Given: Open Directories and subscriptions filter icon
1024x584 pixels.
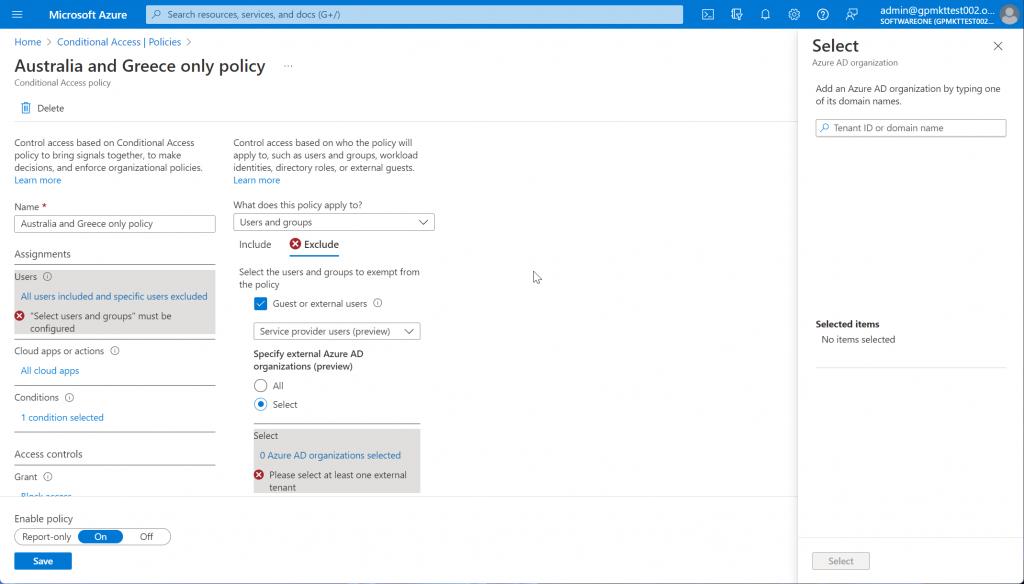Looking at the screenshot, I should tap(737, 14).
